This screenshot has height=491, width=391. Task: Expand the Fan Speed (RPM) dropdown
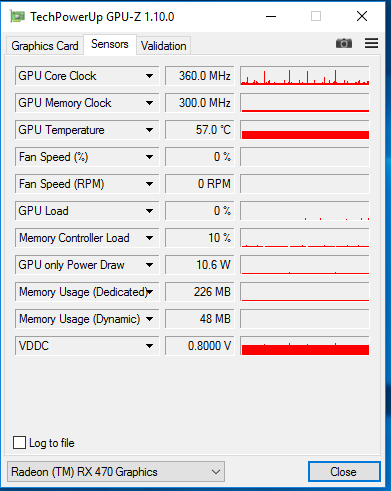click(x=149, y=184)
